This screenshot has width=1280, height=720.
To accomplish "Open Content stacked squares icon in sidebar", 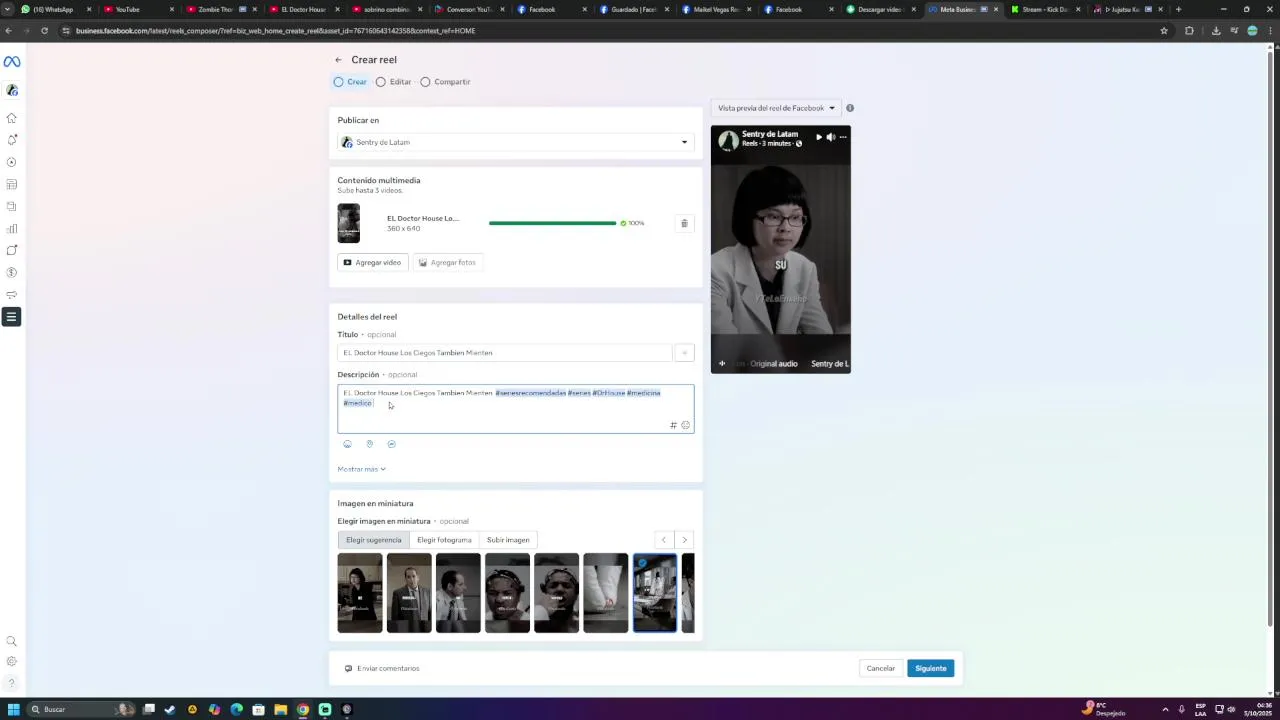I will (11, 206).
